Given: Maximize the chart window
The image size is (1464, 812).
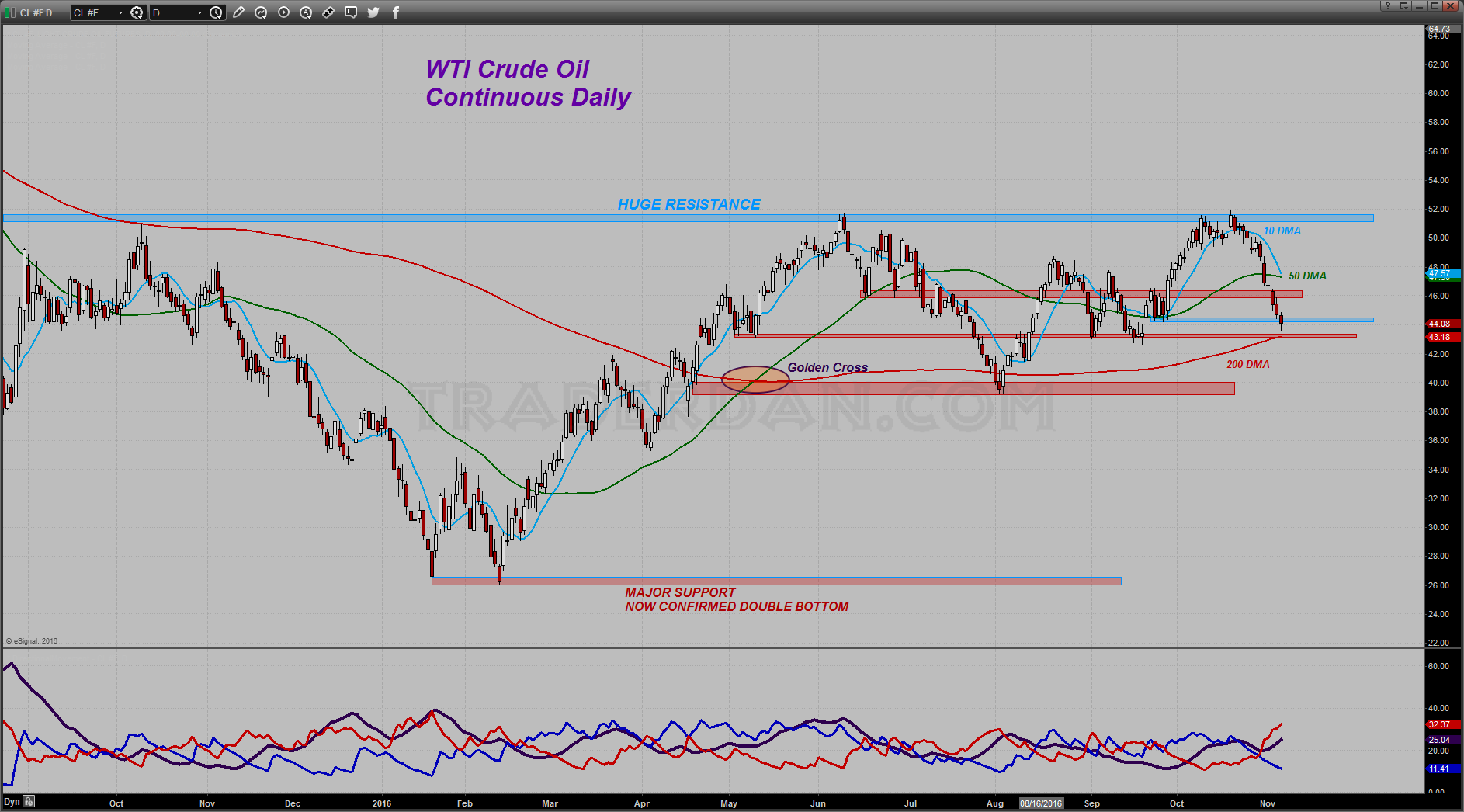Looking at the screenshot, I should point(1435,5).
